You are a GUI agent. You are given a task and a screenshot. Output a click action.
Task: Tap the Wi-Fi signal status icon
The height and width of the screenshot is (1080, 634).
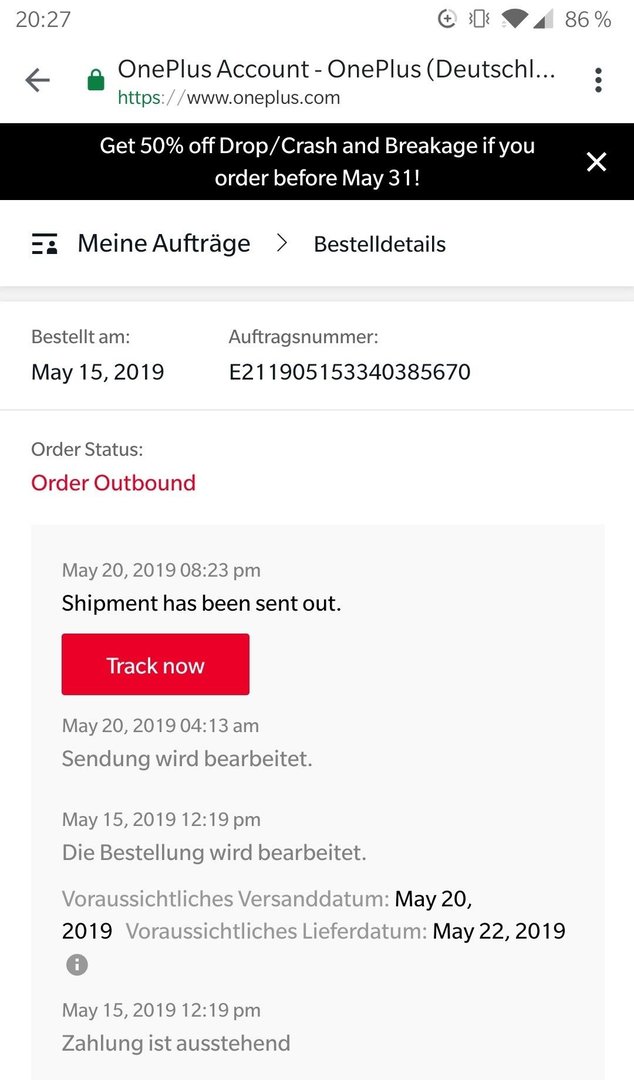[514, 19]
